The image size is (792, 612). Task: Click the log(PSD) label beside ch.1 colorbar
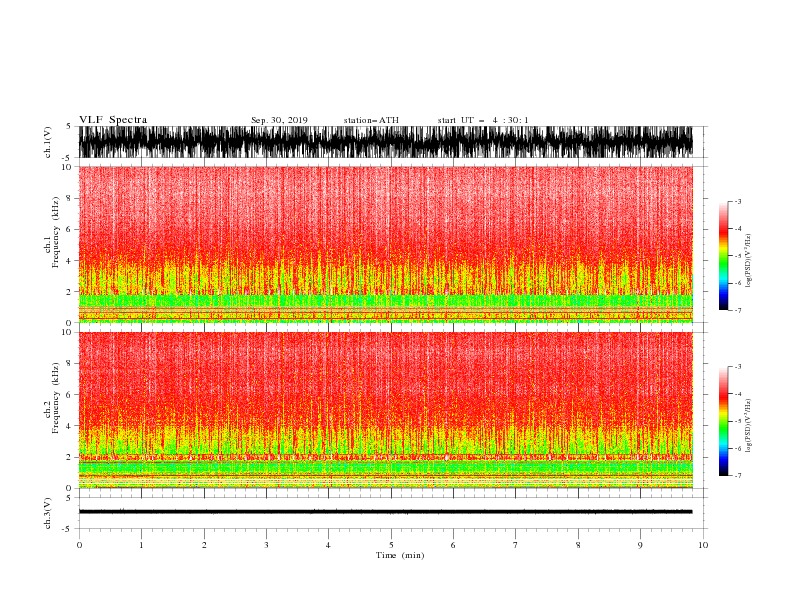[x=749, y=261]
